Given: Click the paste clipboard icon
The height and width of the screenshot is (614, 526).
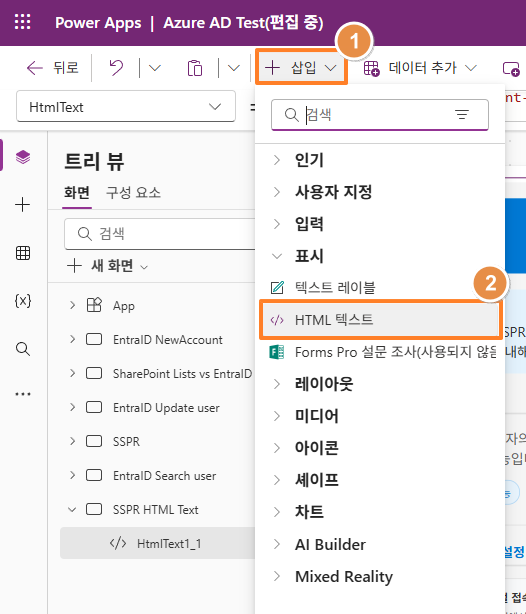Looking at the screenshot, I should pyautogui.click(x=195, y=68).
